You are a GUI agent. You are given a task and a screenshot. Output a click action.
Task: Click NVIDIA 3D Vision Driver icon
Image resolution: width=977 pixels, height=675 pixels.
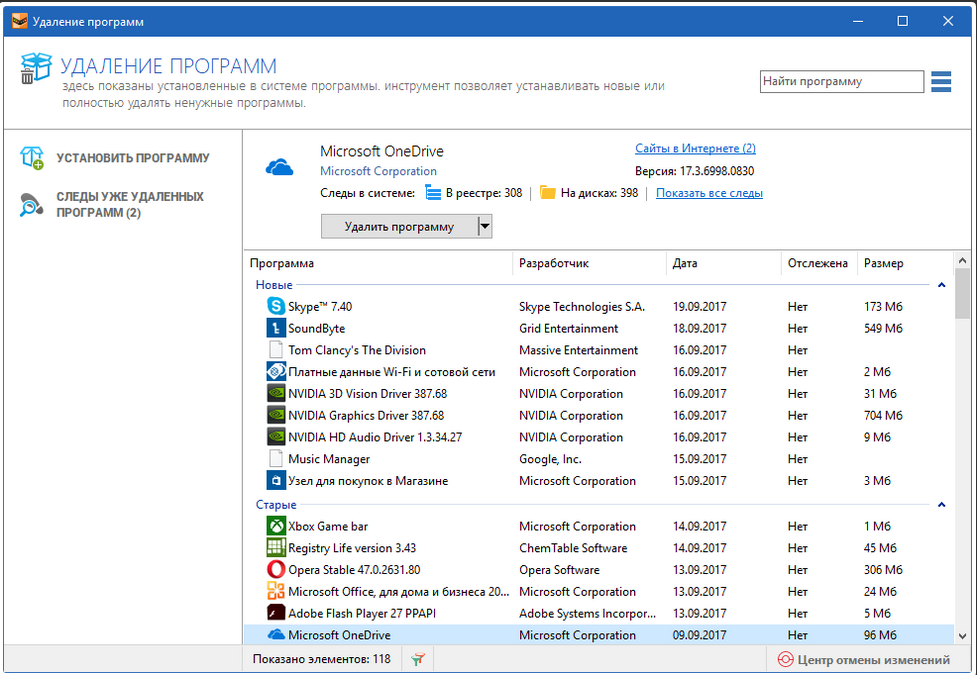pos(275,393)
